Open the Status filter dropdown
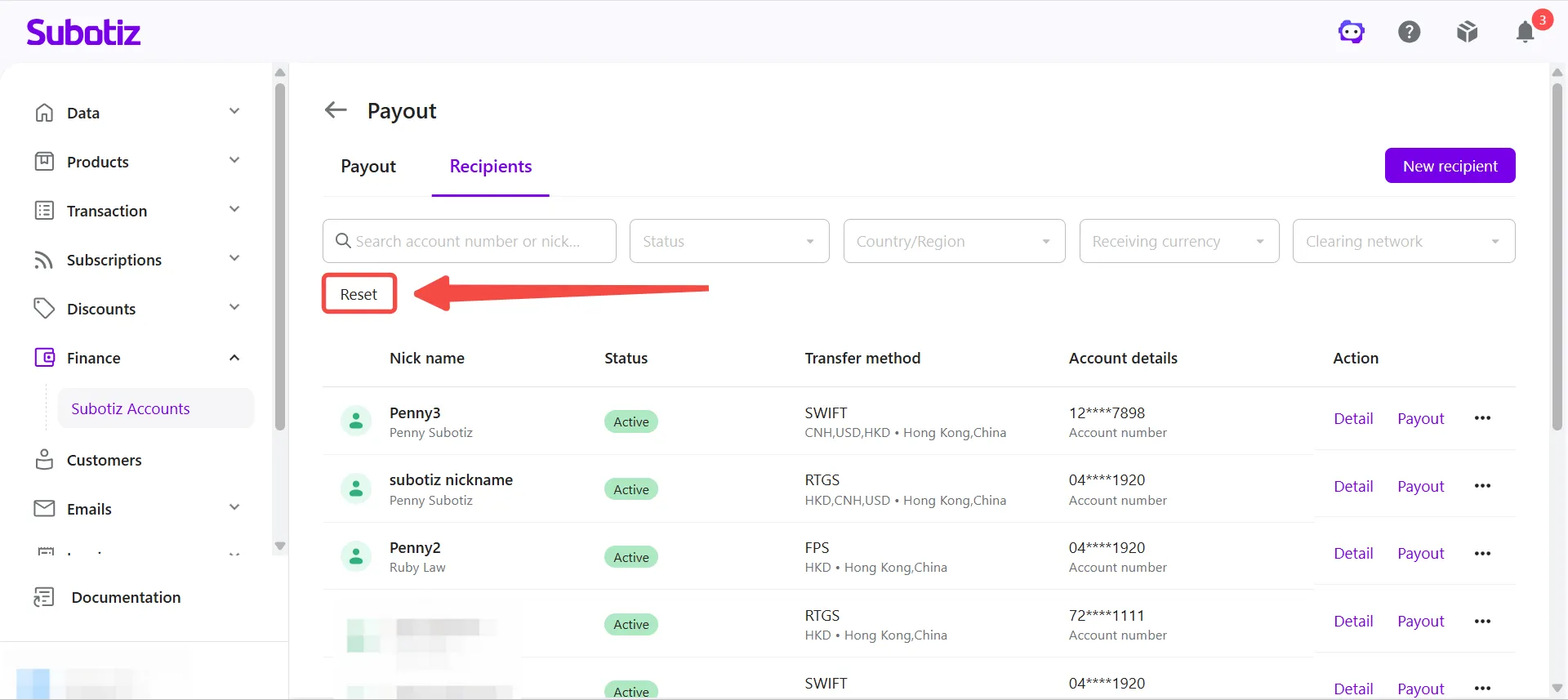The width and height of the screenshot is (1568, 700). [729, 241]
